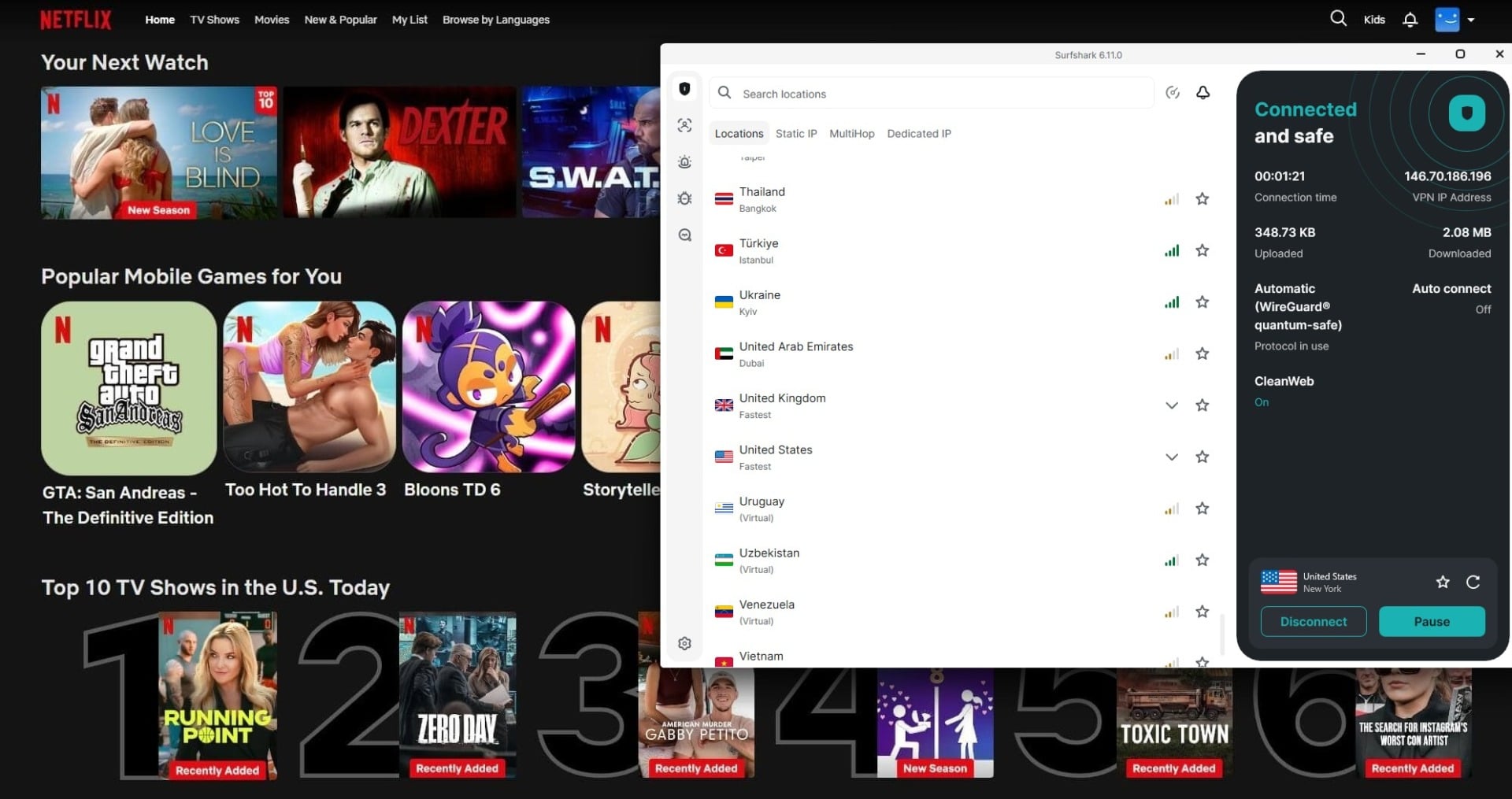Open Zero Day top 10 poster
Screen dimensions: 1512x799
pyautogui.click(x=458, y=696)
